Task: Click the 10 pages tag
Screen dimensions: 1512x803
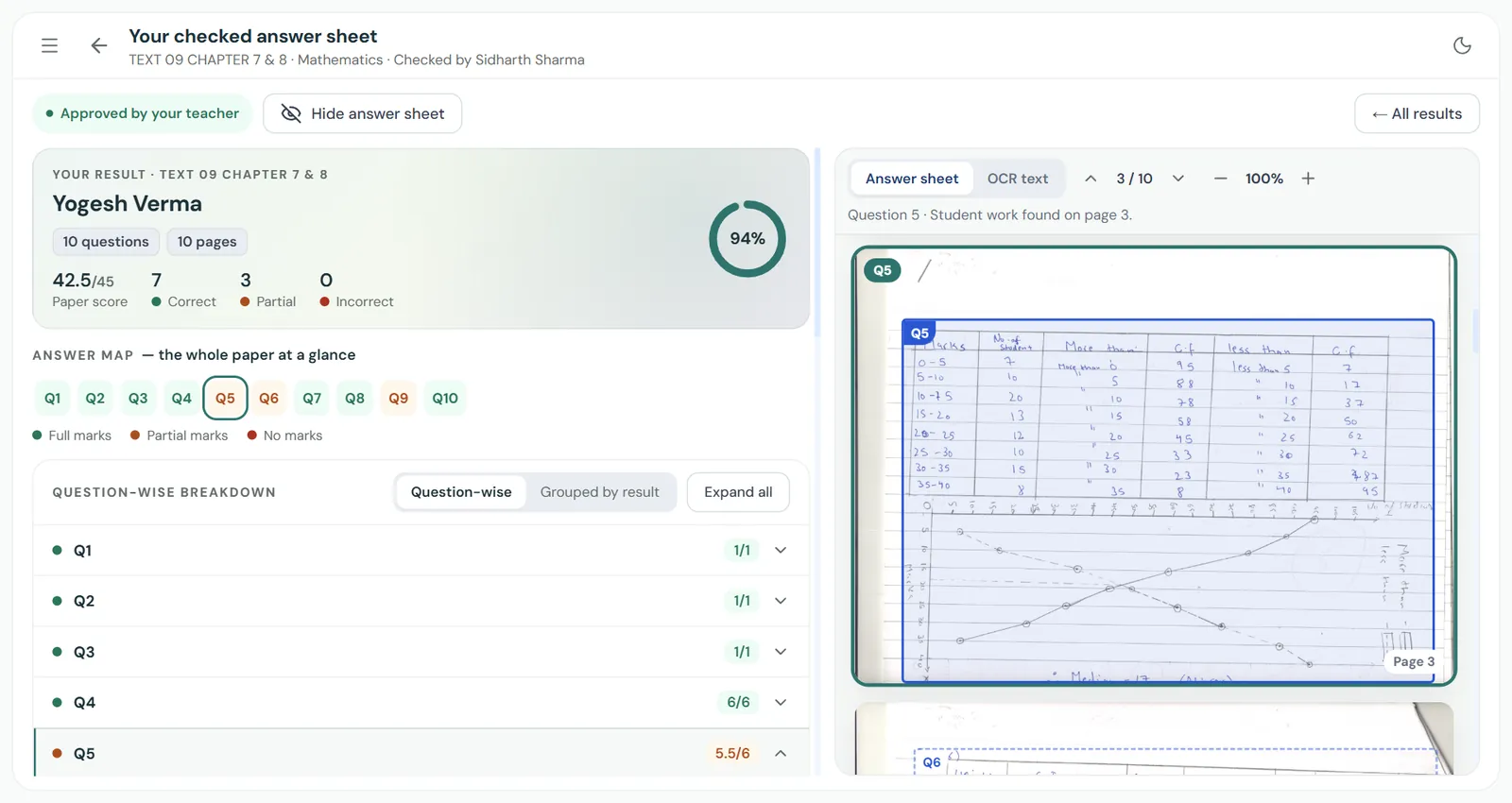Action: [x=207, y=242]
